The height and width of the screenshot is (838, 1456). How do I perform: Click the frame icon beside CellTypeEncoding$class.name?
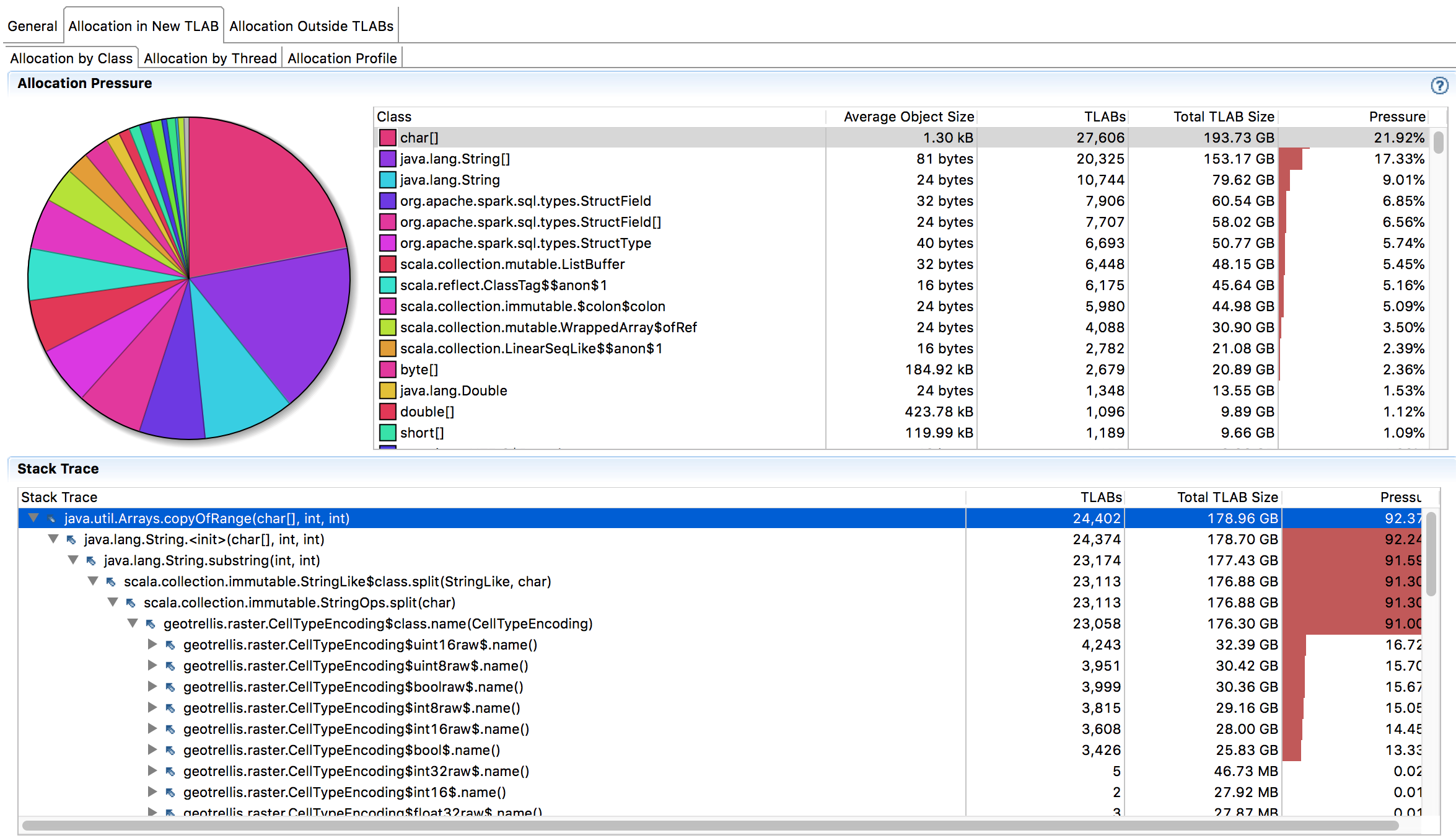coord(151,624)
